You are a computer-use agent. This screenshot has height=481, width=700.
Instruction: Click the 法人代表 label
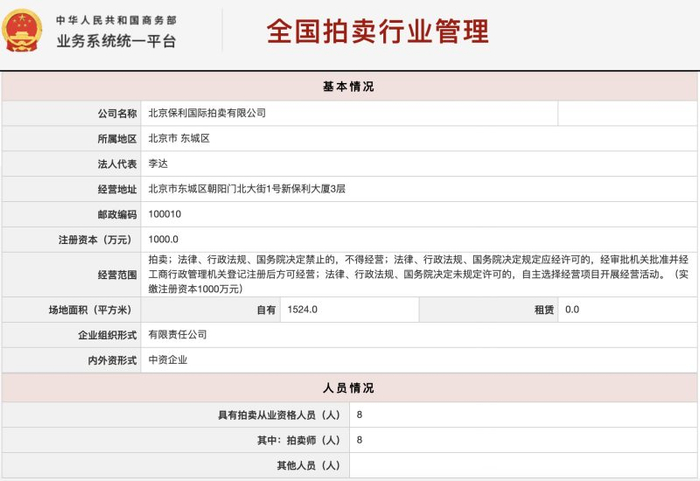117,164
